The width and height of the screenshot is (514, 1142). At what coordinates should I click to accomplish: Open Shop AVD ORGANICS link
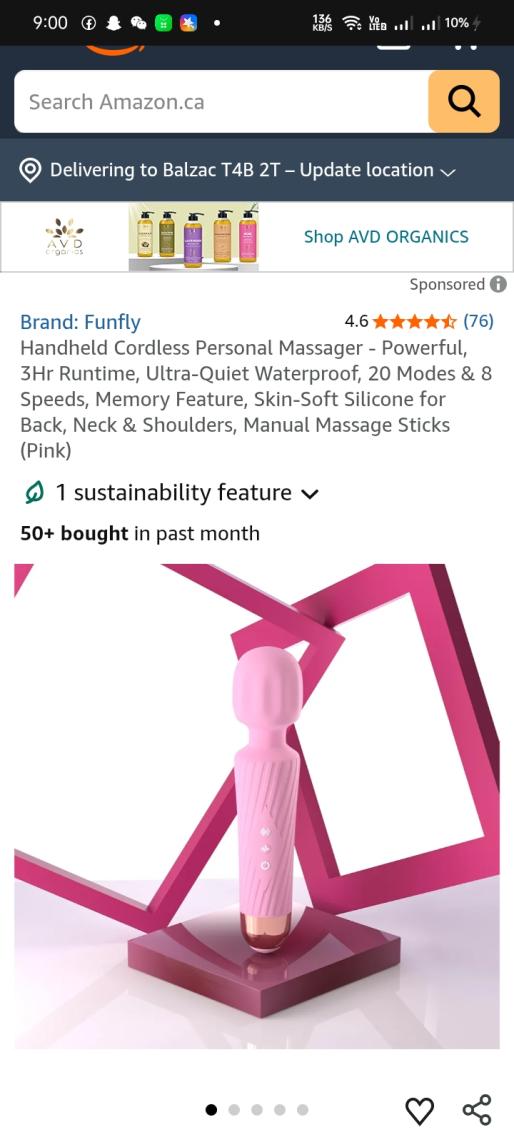[386, 237]
